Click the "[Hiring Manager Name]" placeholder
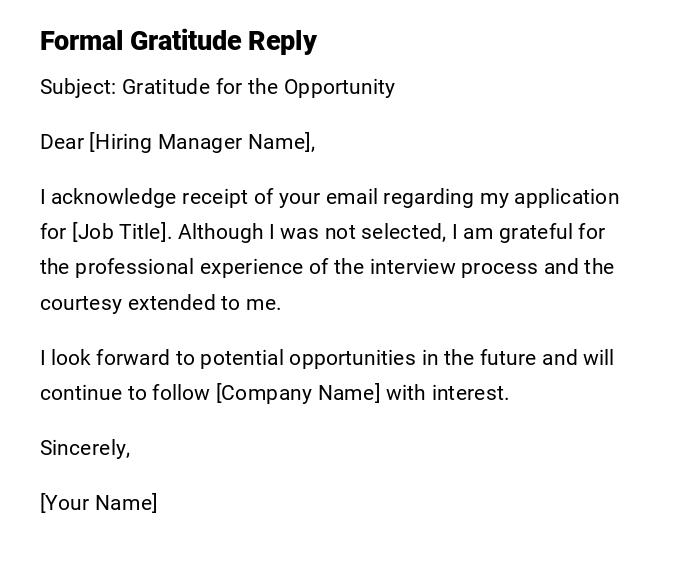This screenshot has height=566, width=700. [x=202, y=142]
